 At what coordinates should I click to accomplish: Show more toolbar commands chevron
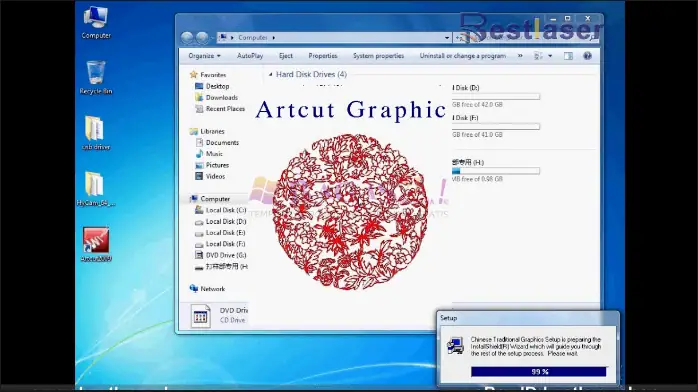point(520,56)
